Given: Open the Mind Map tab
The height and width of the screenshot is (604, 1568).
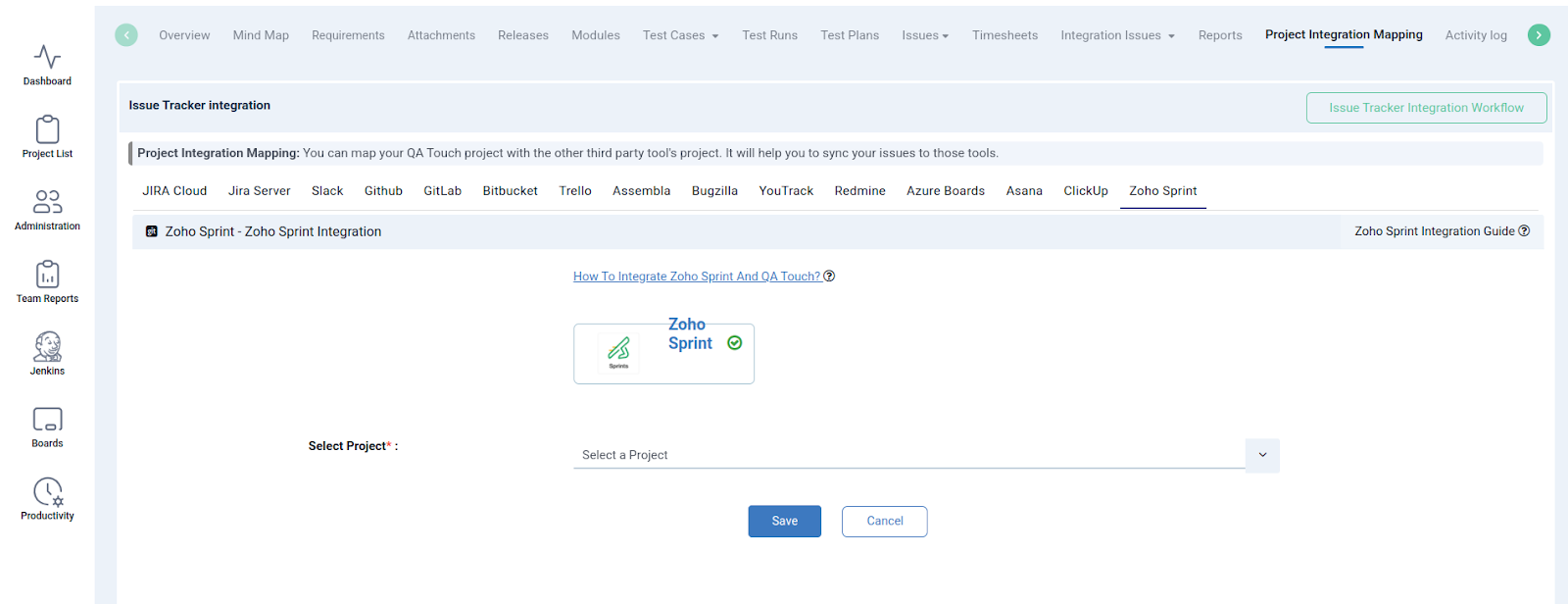Looking at the screenshot, I should [x=261, y=35].
